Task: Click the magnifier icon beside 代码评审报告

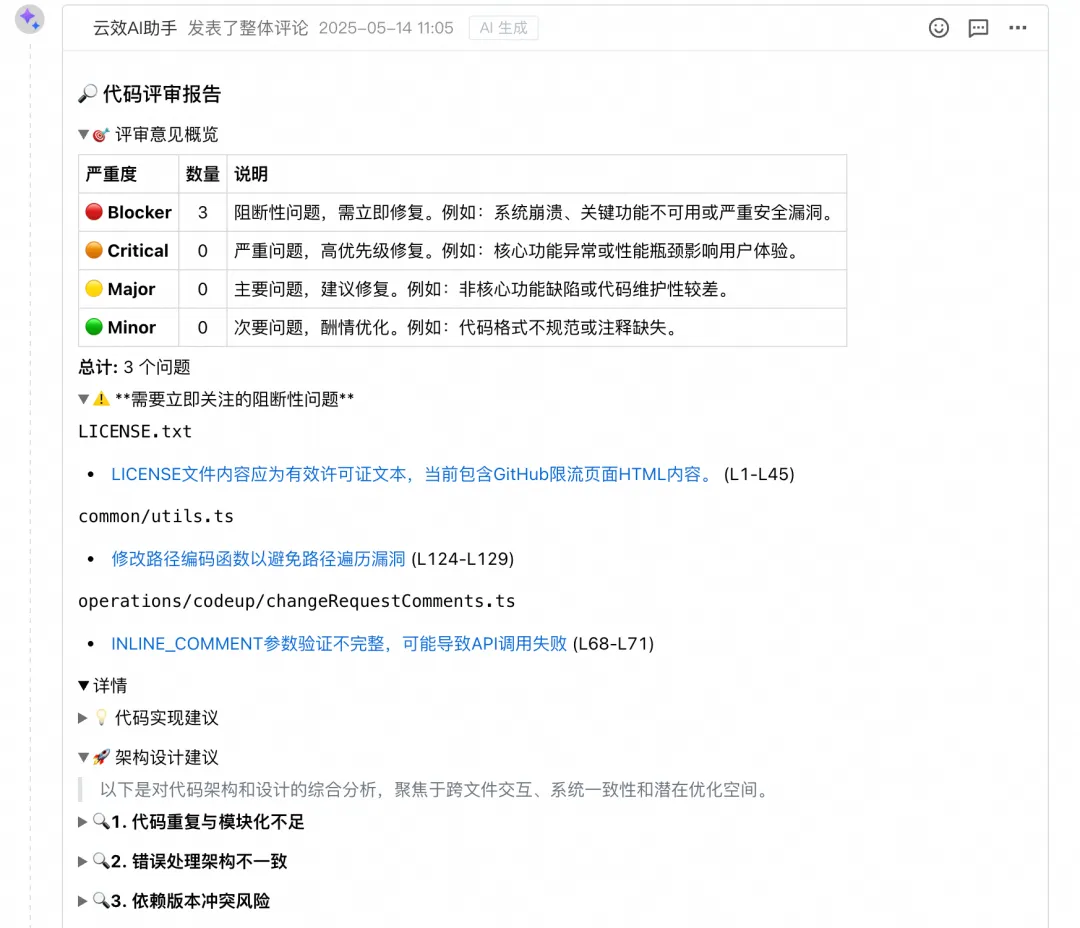Action: pyautogui.click(x=87, y=94)
